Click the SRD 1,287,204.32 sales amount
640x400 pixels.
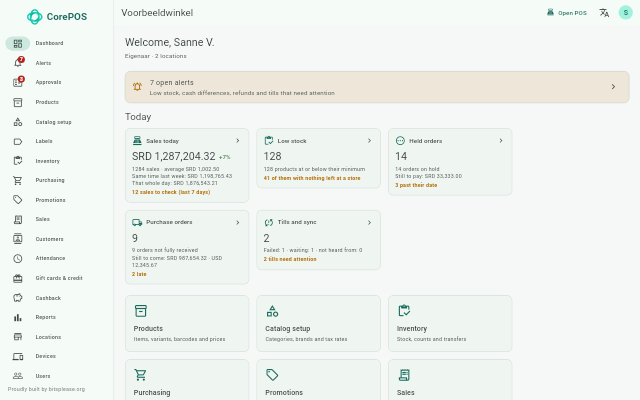pos(173,156)
